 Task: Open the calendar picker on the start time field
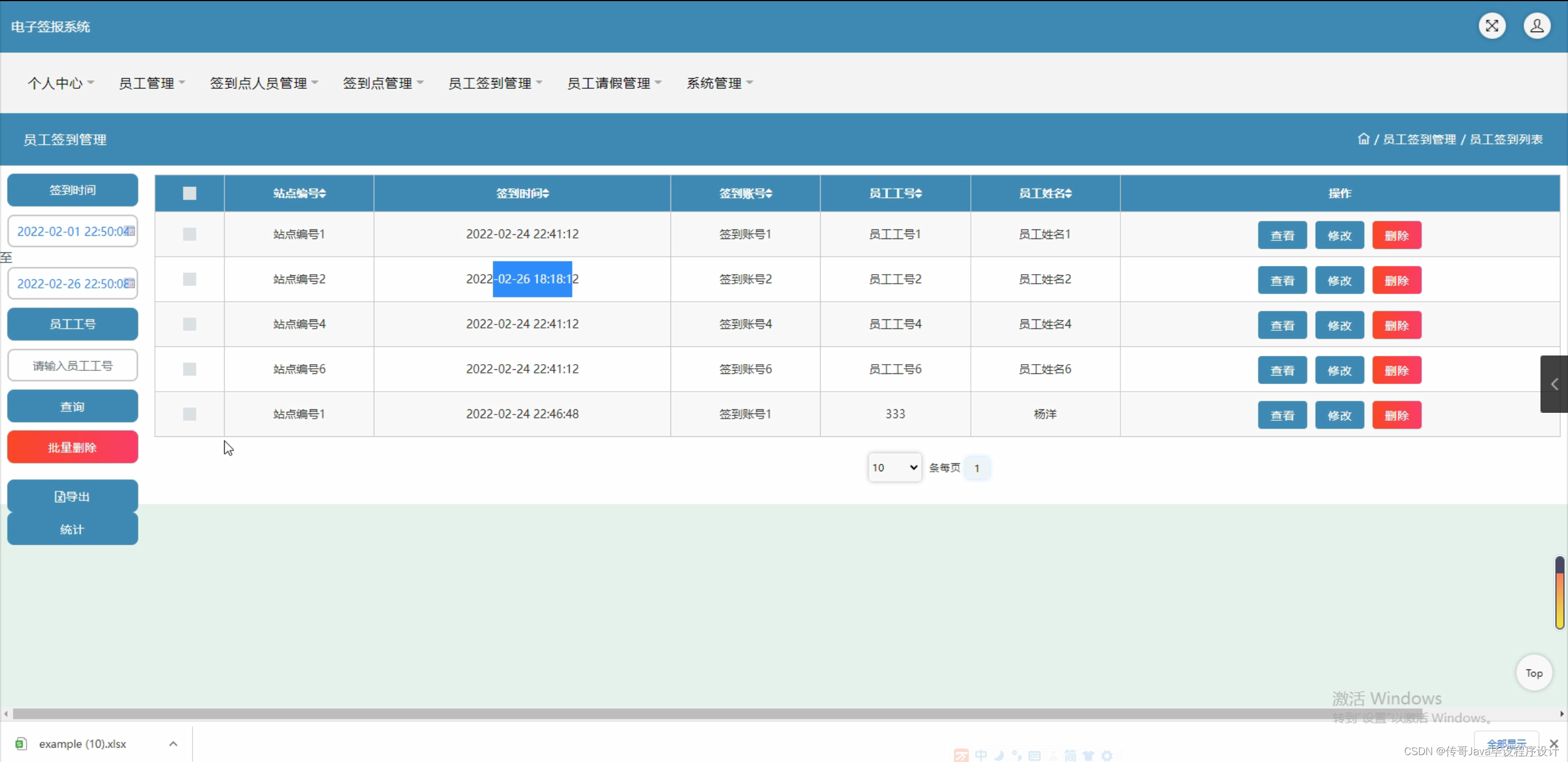[130, 232]
